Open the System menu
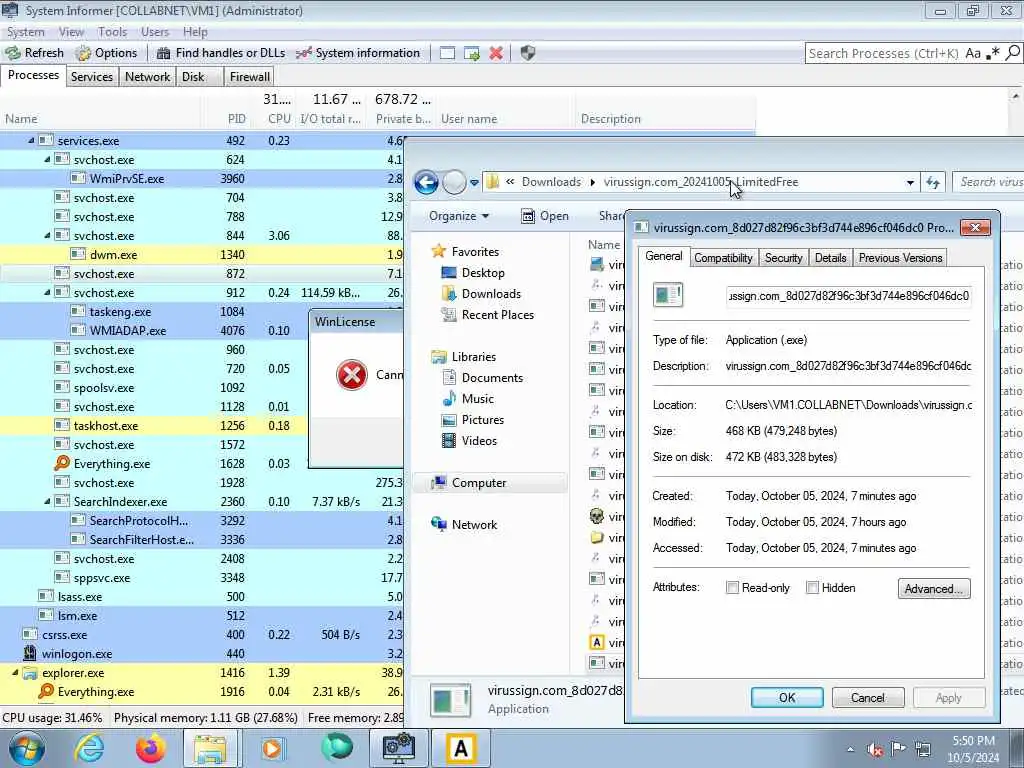Image resolution: width=1024 pixels, height=768 pixels. pos(25,32)
